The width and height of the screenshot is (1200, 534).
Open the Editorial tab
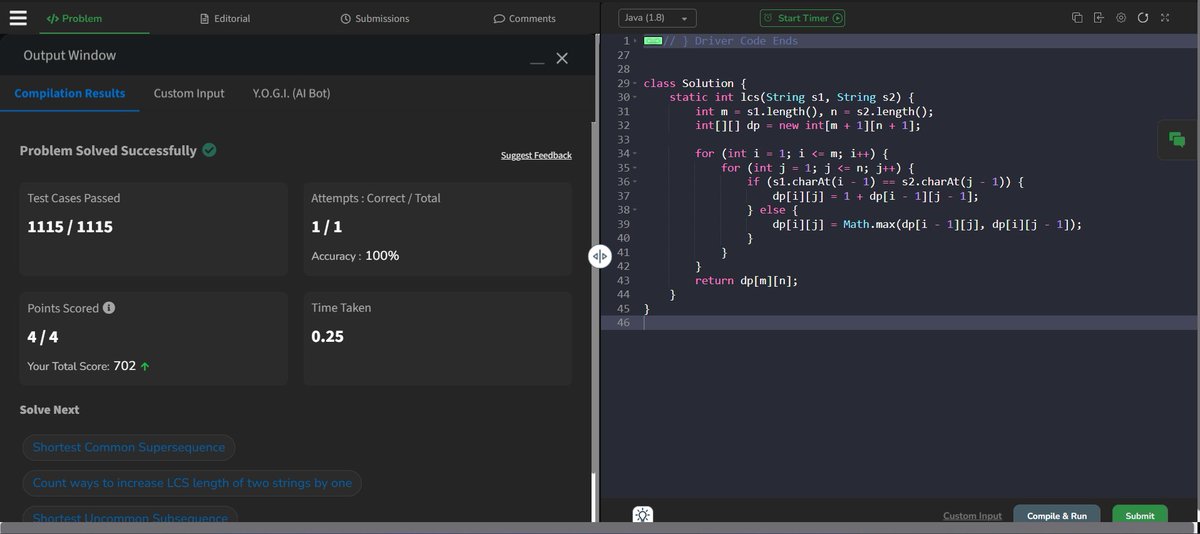pos(225,18)
